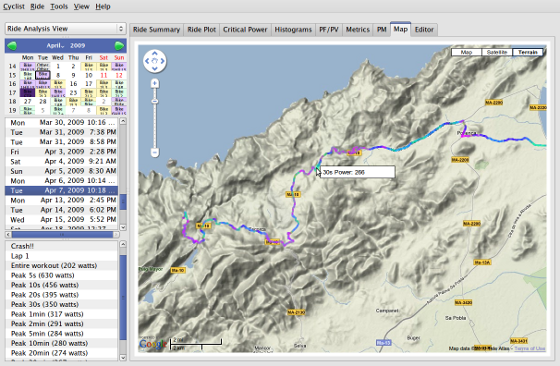Pan map down using navigation control
The height and width of the screenshot is (366, 560).
coord(155,69)
